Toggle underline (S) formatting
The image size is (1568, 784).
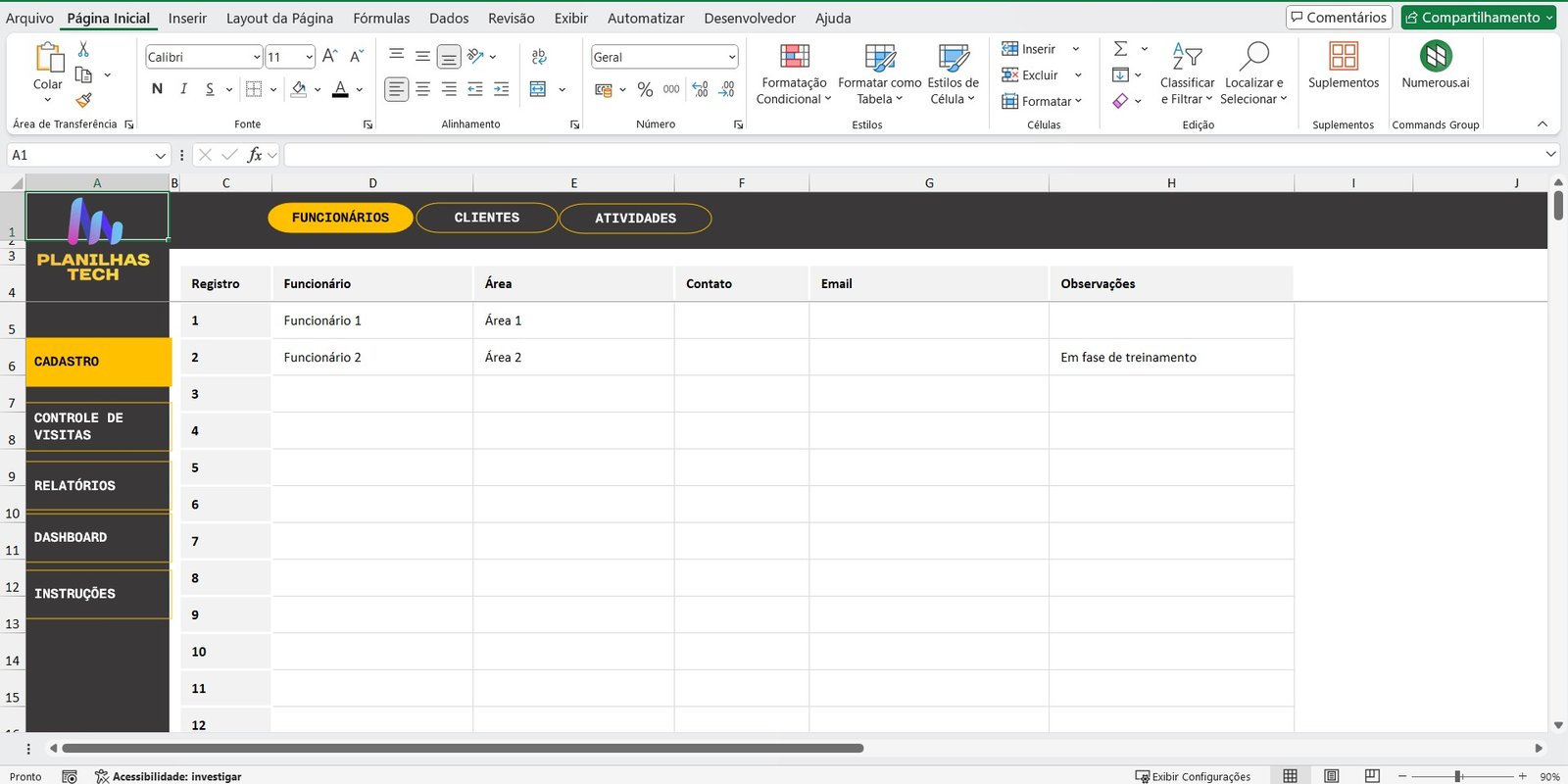coord(210,89)
